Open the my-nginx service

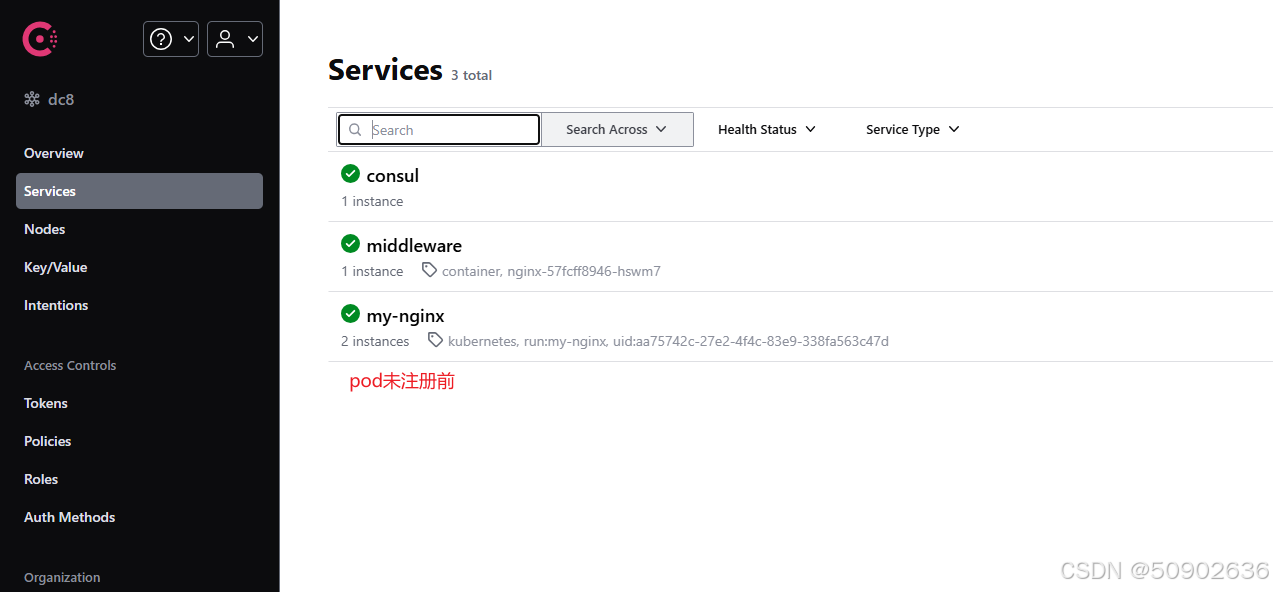405,316
